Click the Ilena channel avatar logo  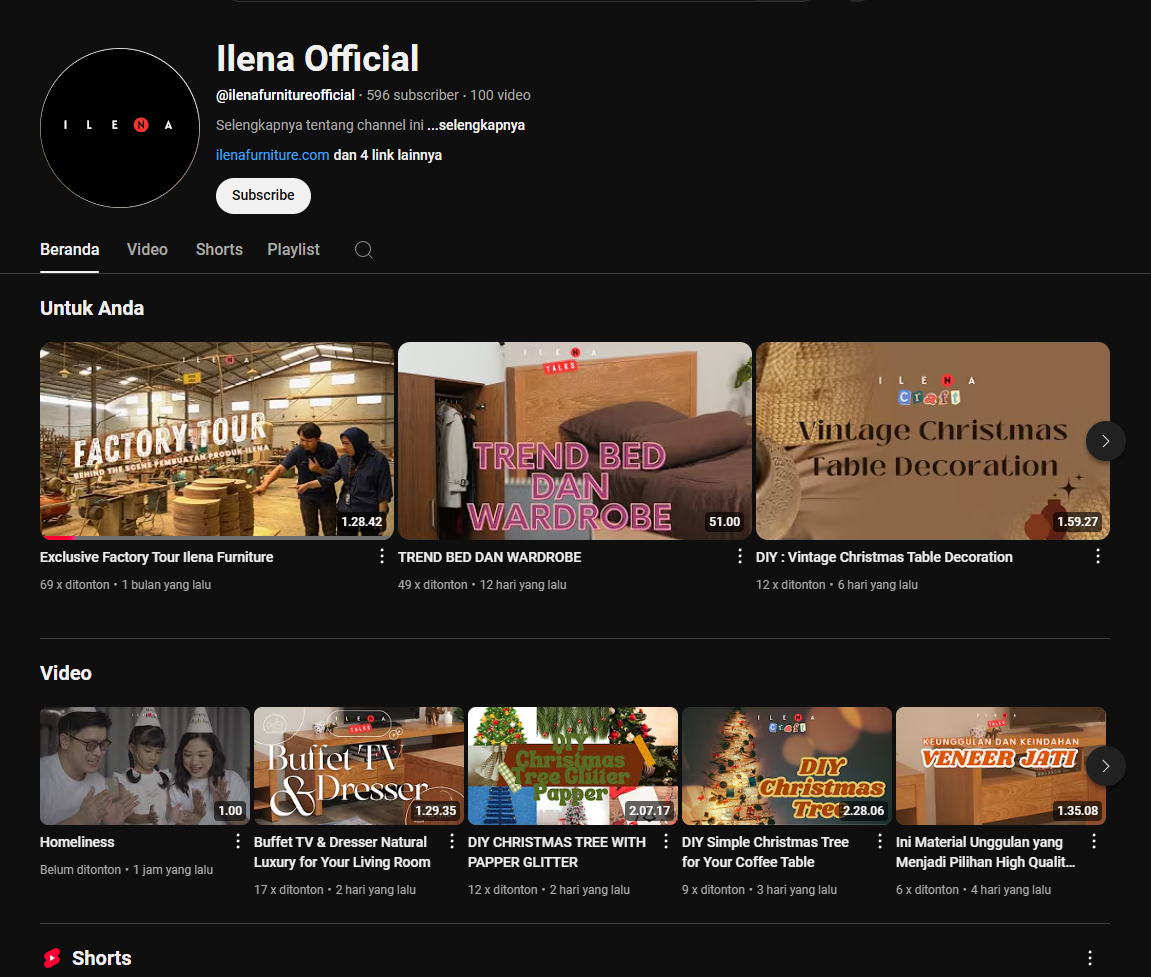pos(120,127)
